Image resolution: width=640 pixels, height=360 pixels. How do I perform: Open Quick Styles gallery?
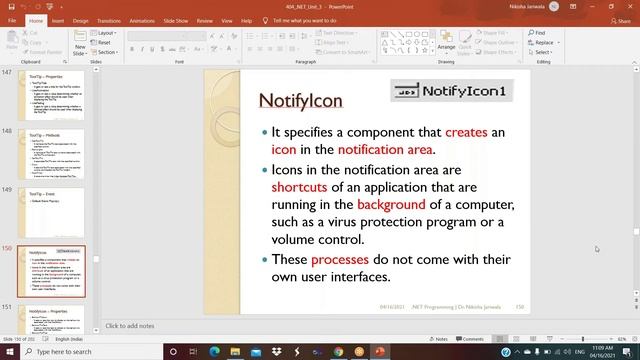tap(464, 42)
